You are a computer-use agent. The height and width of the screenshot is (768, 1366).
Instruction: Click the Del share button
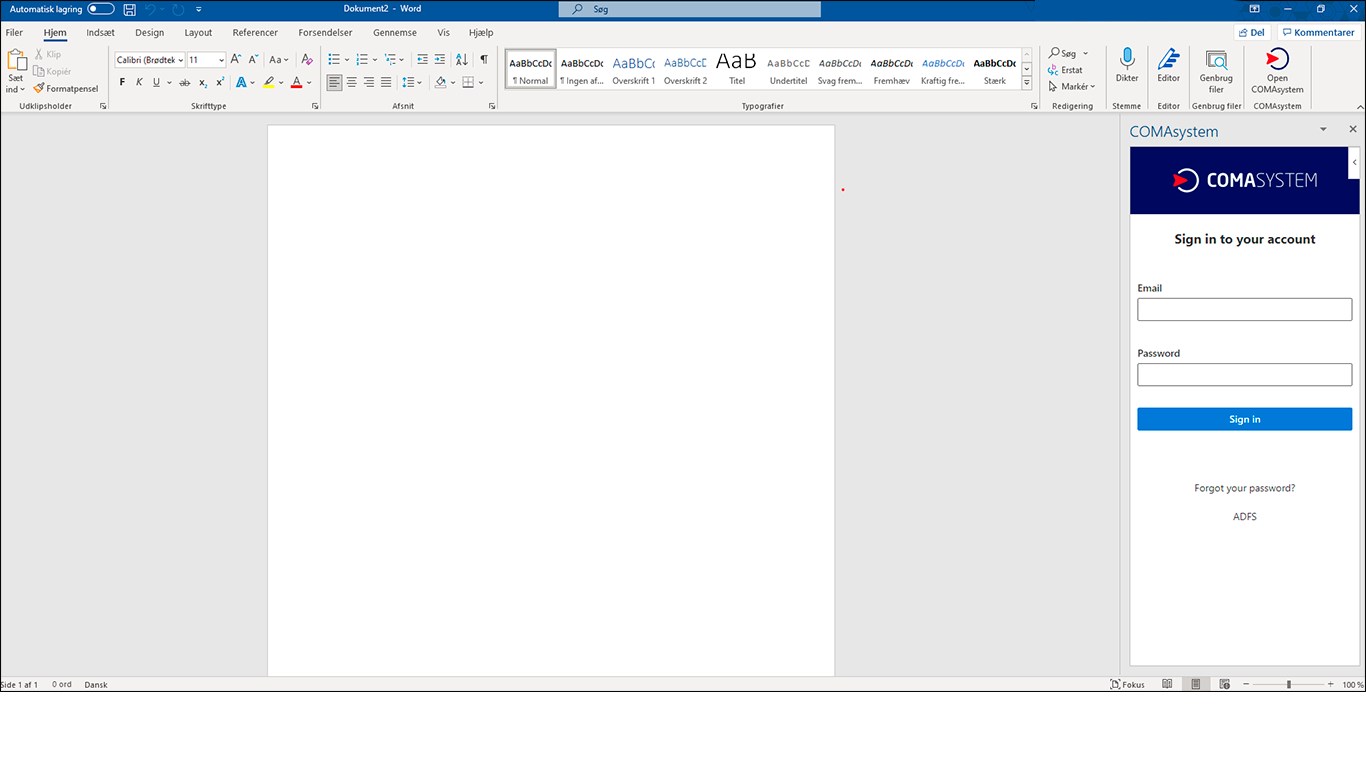[x=1252, y=32]
